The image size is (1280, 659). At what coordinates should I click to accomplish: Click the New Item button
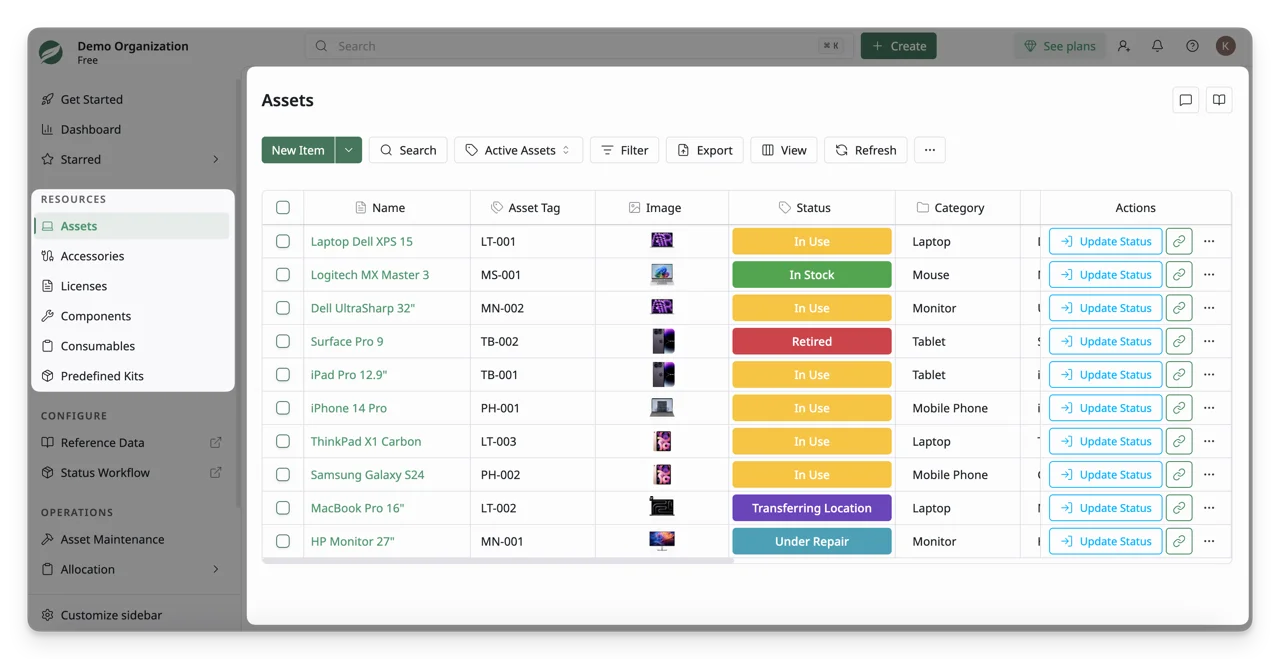[298, 150]
